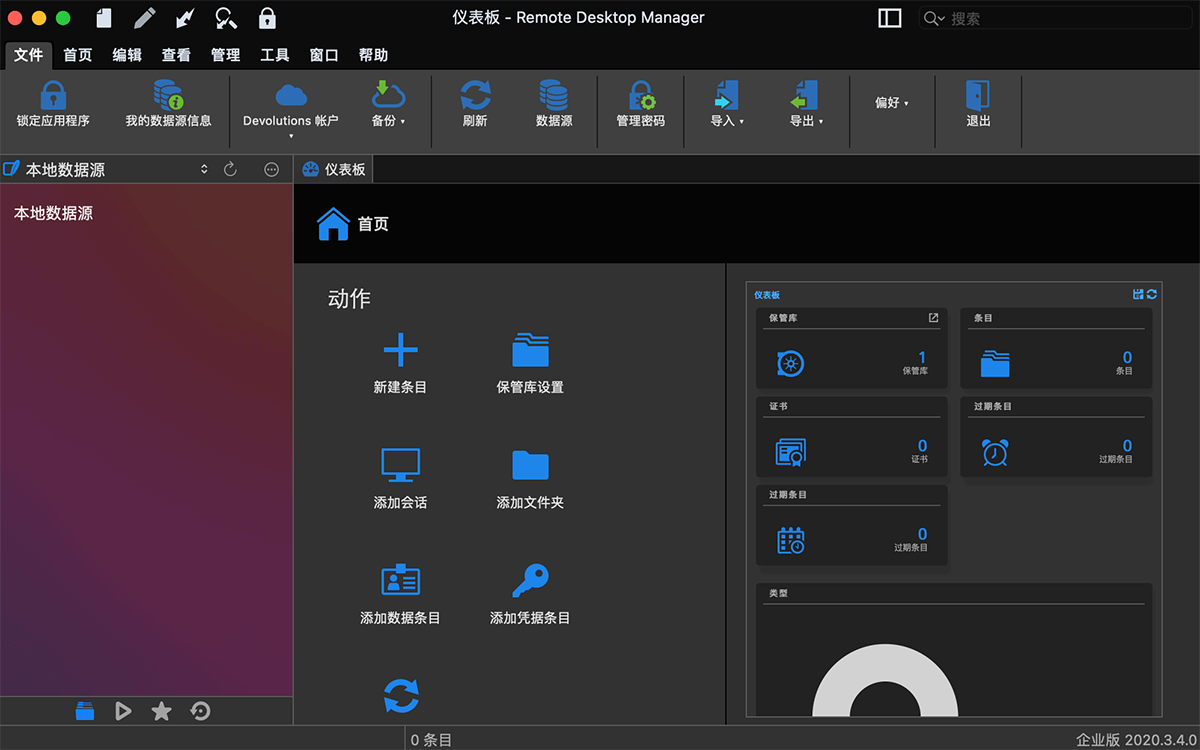This screenshot has height=750, width=1200.
Task: Open the 保管库 card external link icon
Action: pyautogui.click(x=933, y=318)
